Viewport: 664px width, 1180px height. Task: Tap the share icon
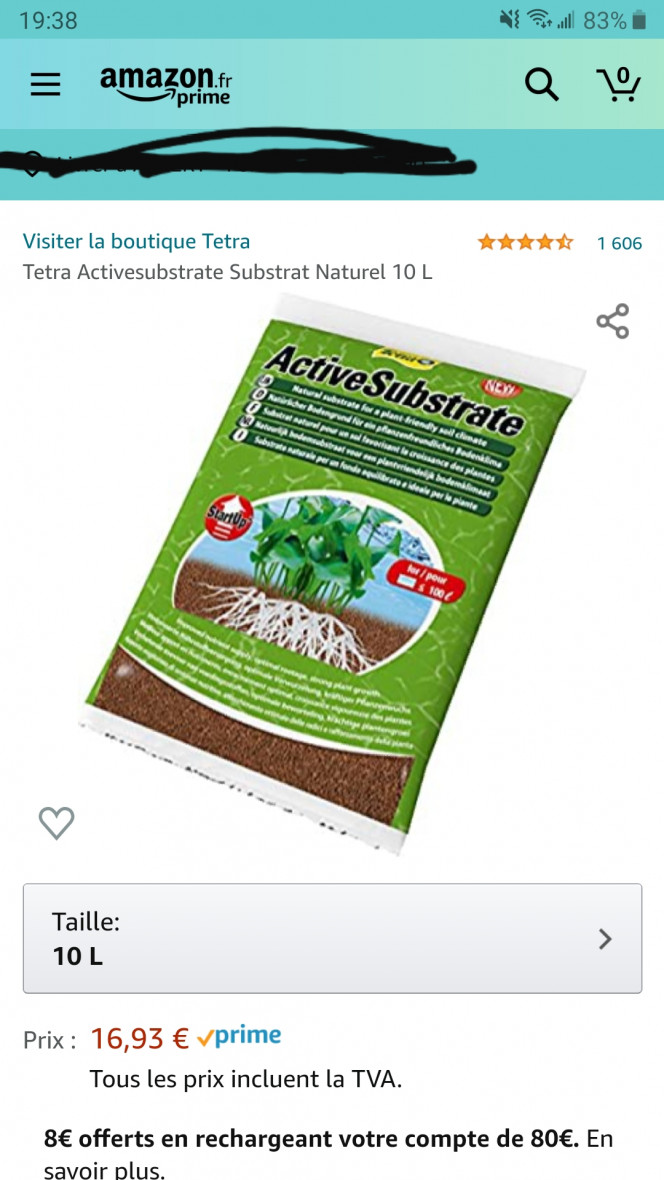click(613, 321)
